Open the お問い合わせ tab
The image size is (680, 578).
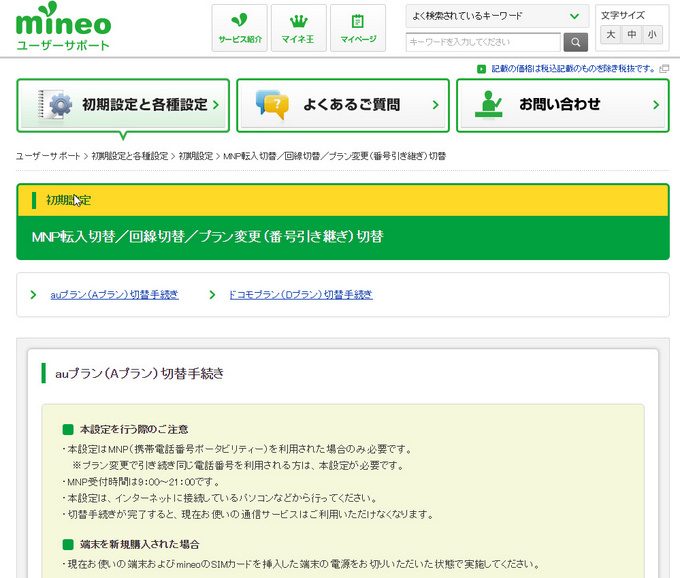click(563, 105)
